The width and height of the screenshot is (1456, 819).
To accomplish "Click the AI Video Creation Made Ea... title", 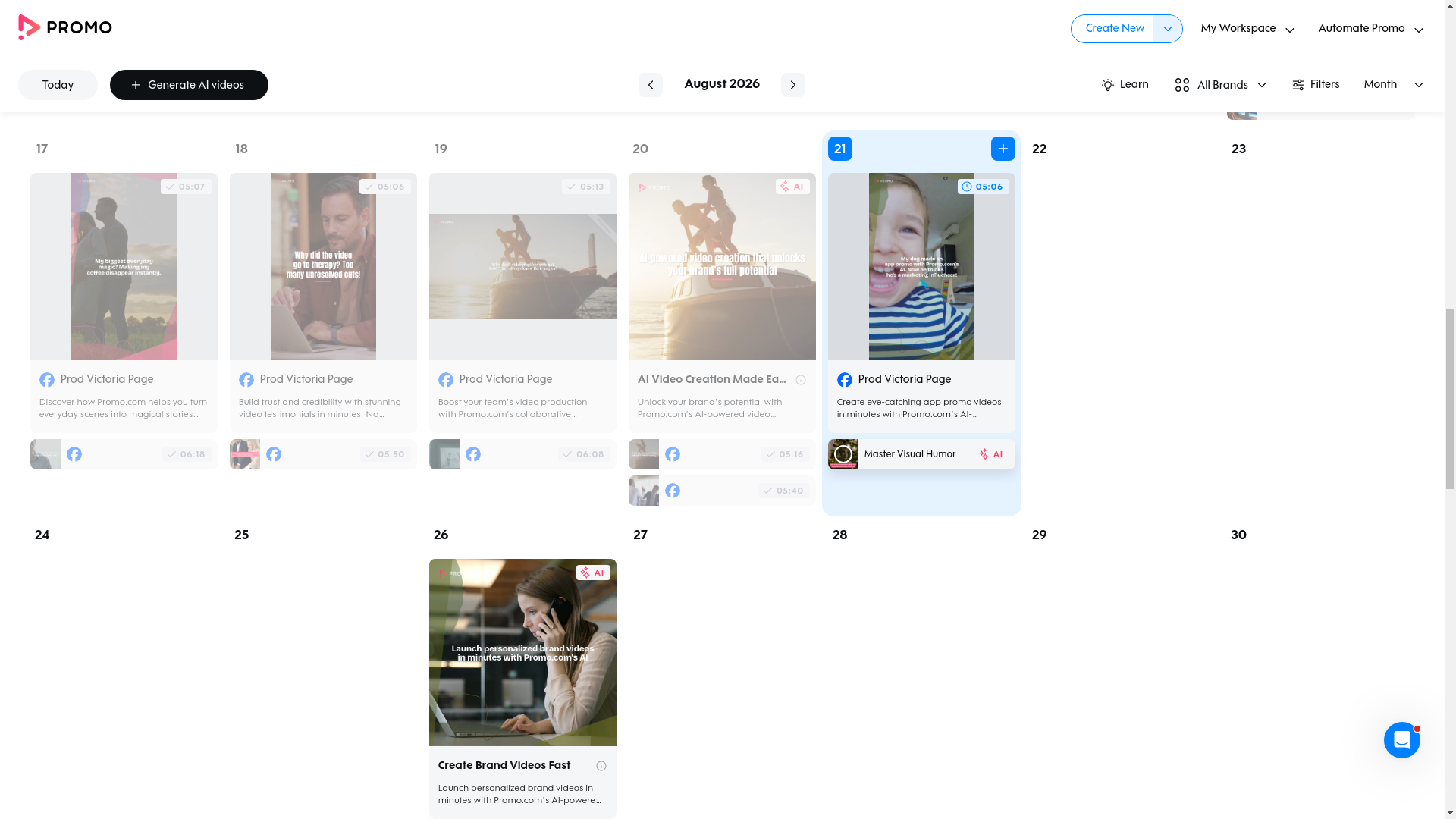I will (x=712, y=380).
